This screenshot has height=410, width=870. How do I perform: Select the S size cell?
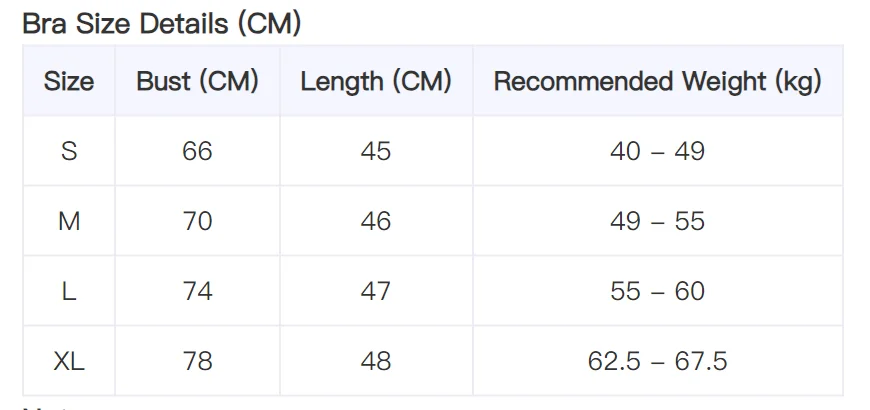pos(69,151)
